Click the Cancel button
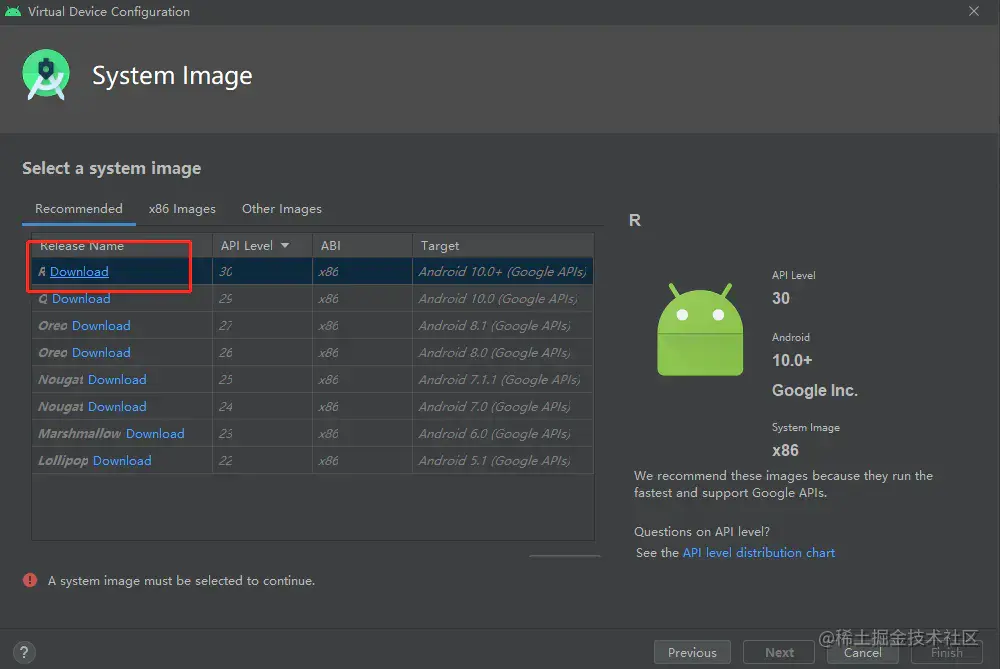Viewport: 1000px width, 669px height. pyautogui.click(x=863, y=652)
